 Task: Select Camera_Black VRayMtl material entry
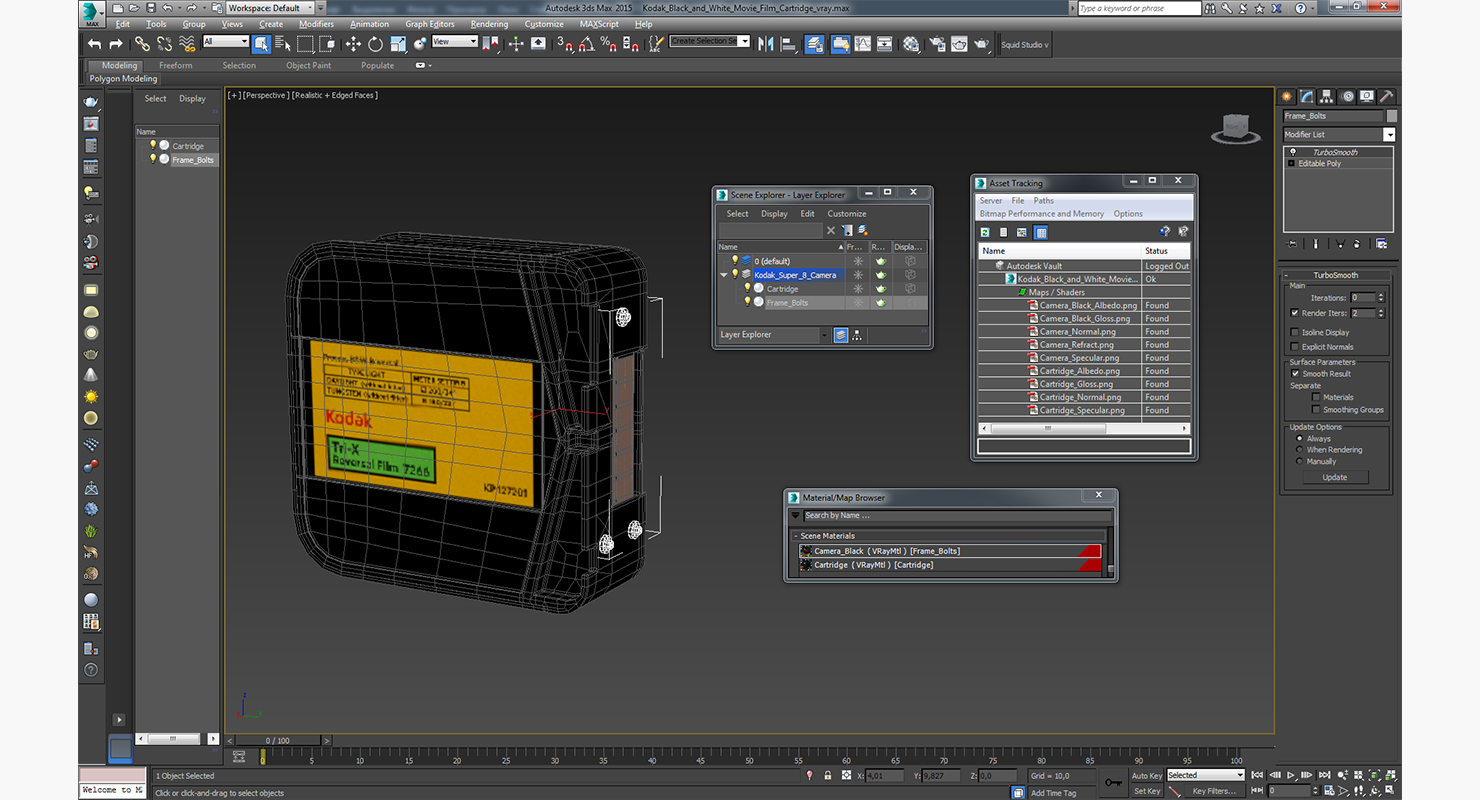click(x=950, y=551)
